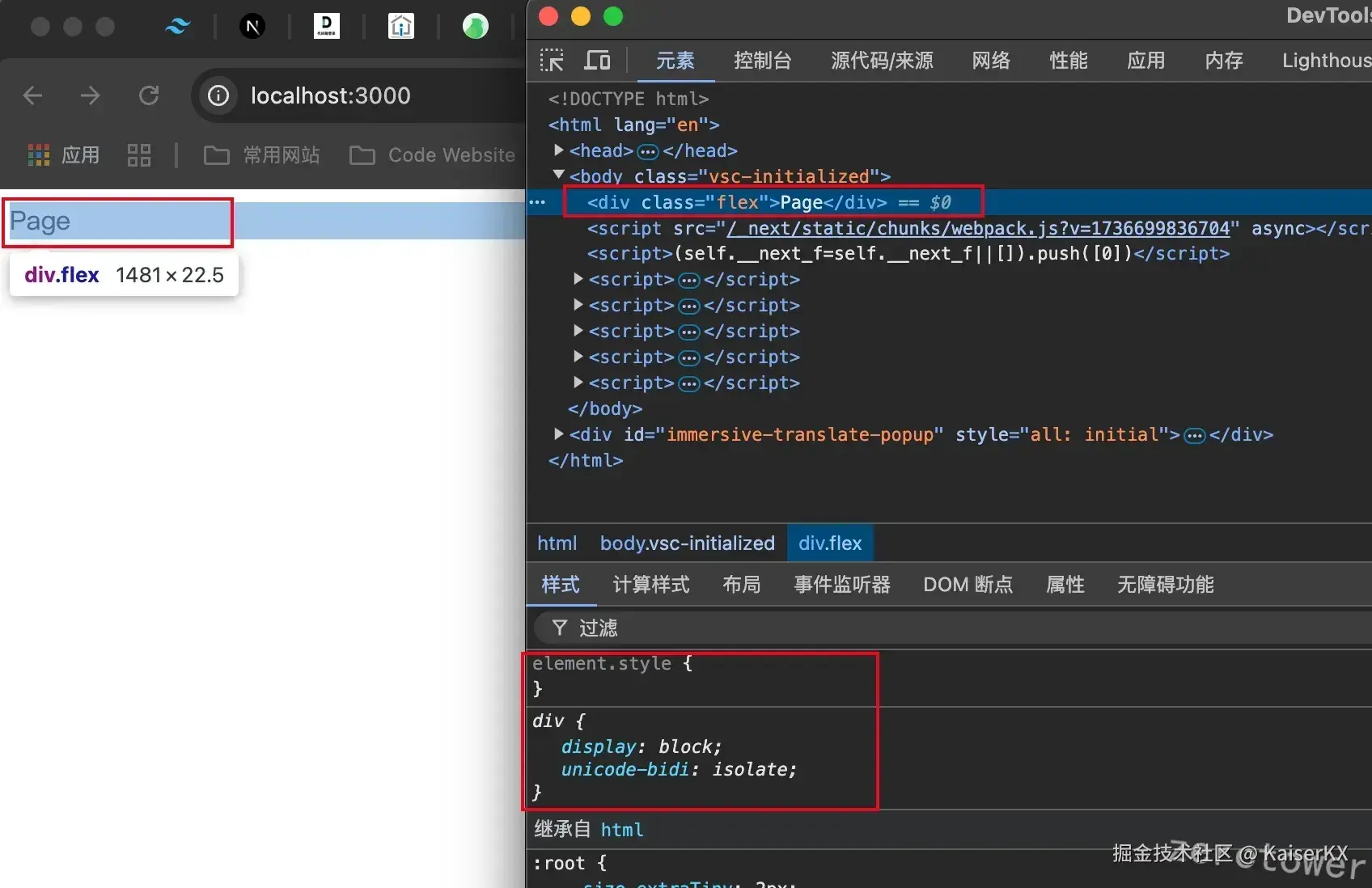Reload the localhost page

[149, 95]
